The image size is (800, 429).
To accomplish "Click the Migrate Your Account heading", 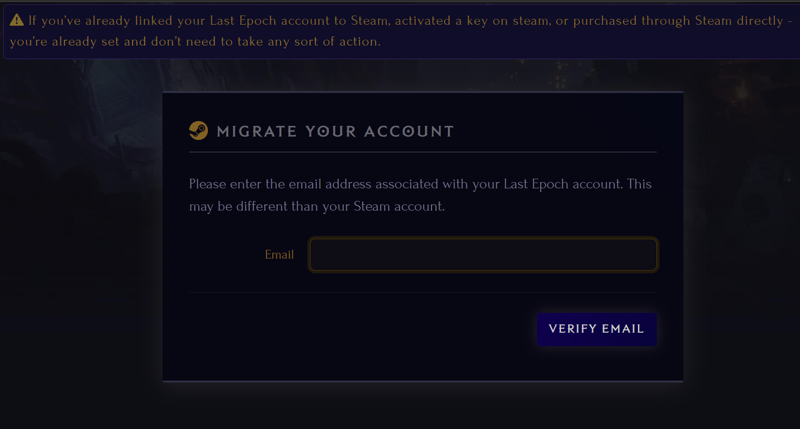I will (x=335, y=132).
